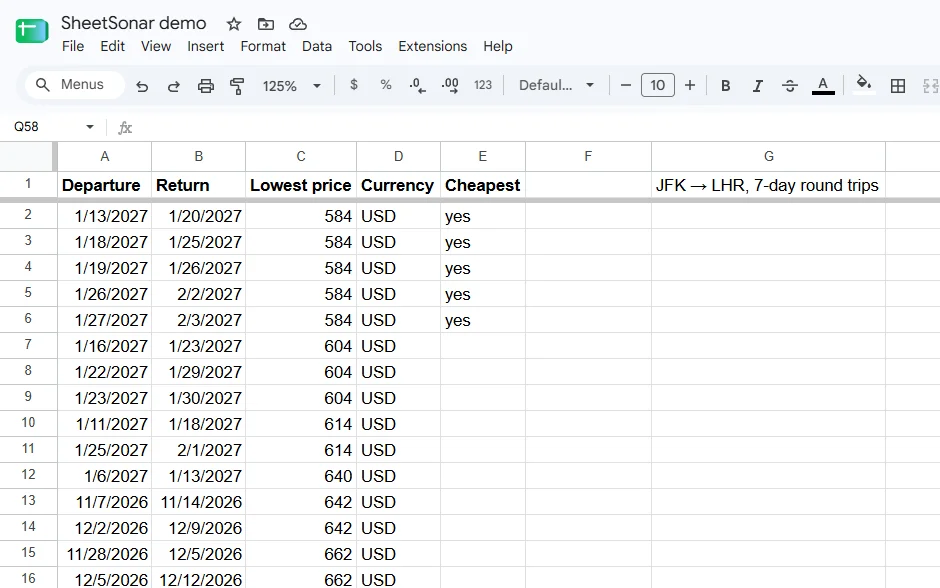Image resolution: width=940 pixels, height=588 pixels.
Task: Select the price 640 cell
Action: (301, 476)
